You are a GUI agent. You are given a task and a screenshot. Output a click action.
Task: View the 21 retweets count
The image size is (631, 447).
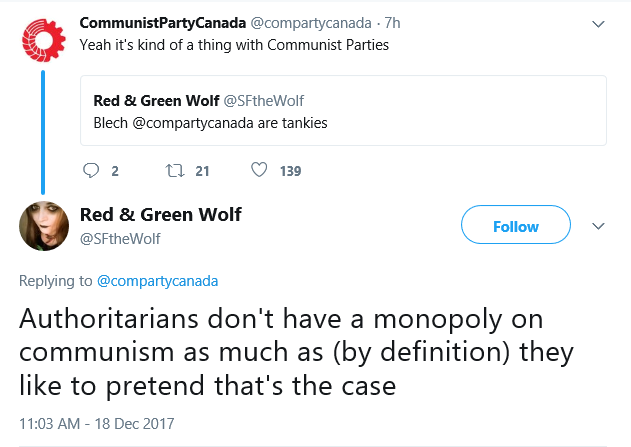click(x=202, y=171)
